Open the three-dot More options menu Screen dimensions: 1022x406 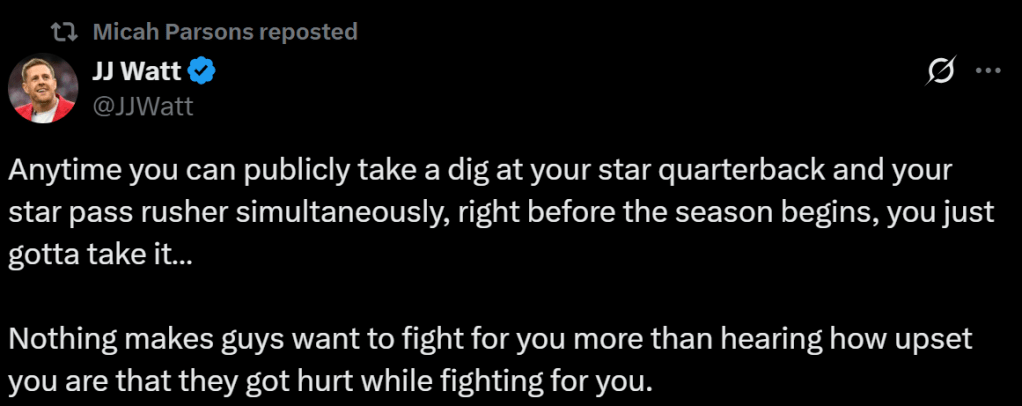[987, 71]
